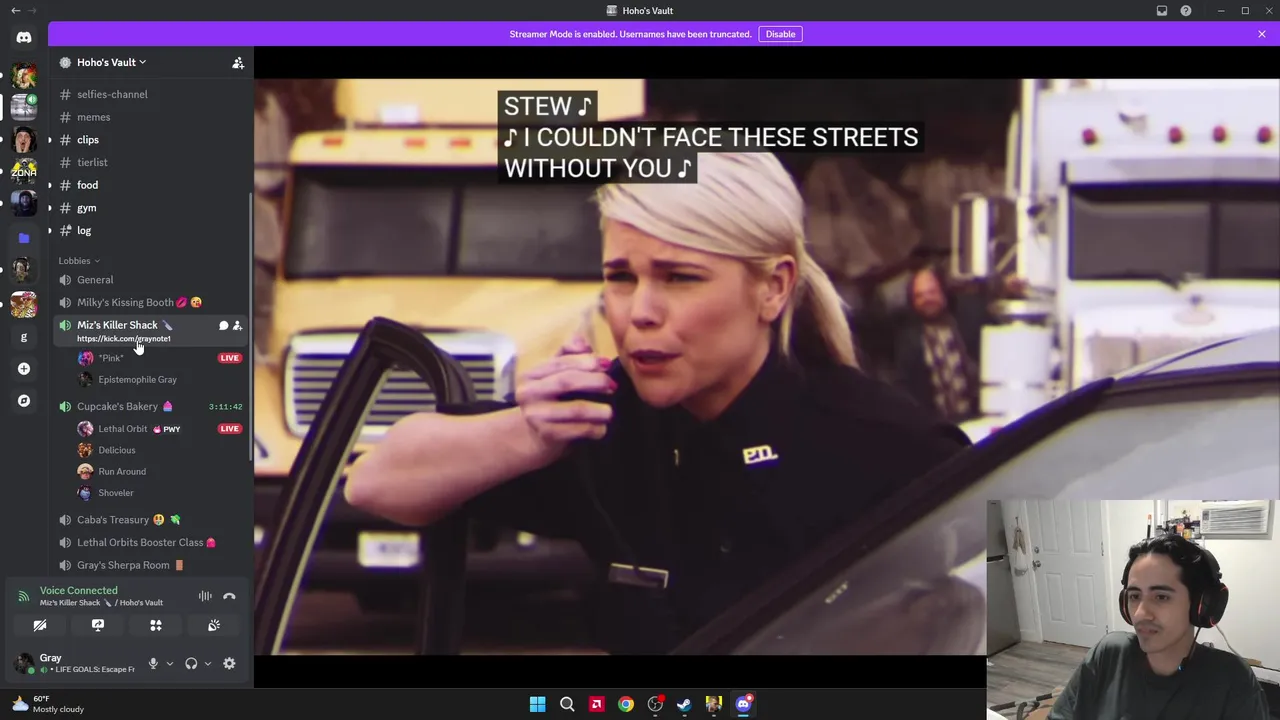Go back with the arrow in title bar
Image resolution: width=1280 pixels, height=720 pixels.
(x=15, y=11)
